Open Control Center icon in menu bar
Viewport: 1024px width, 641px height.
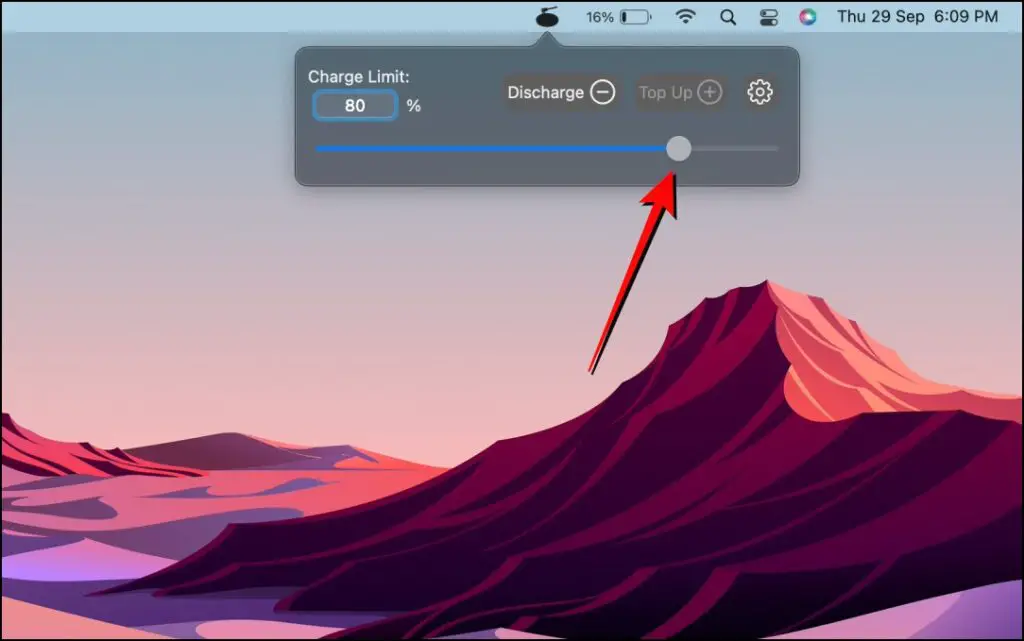pyautogui.click(x=769, y=17)
